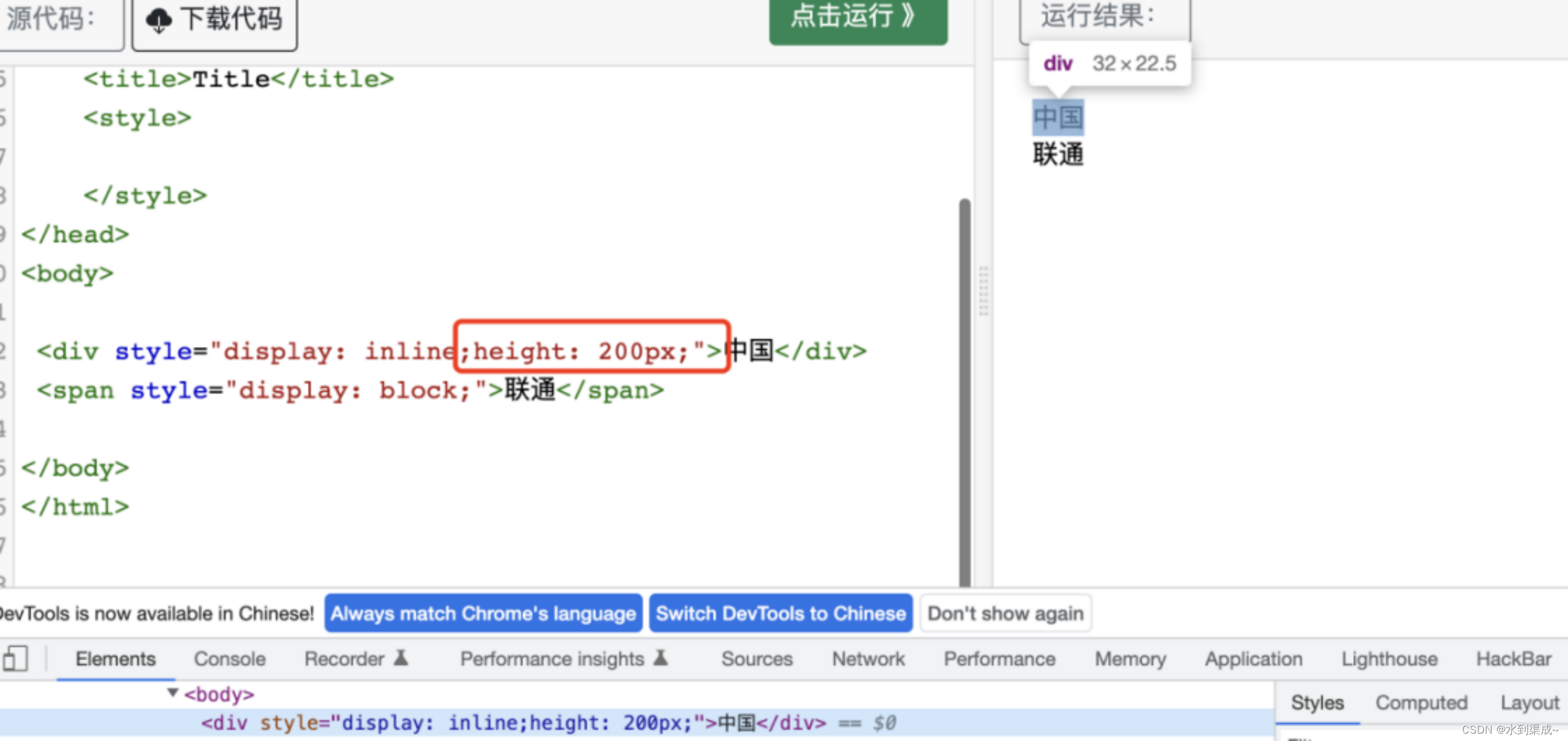Open the HackBar tab

click(x=1513, y=659)
